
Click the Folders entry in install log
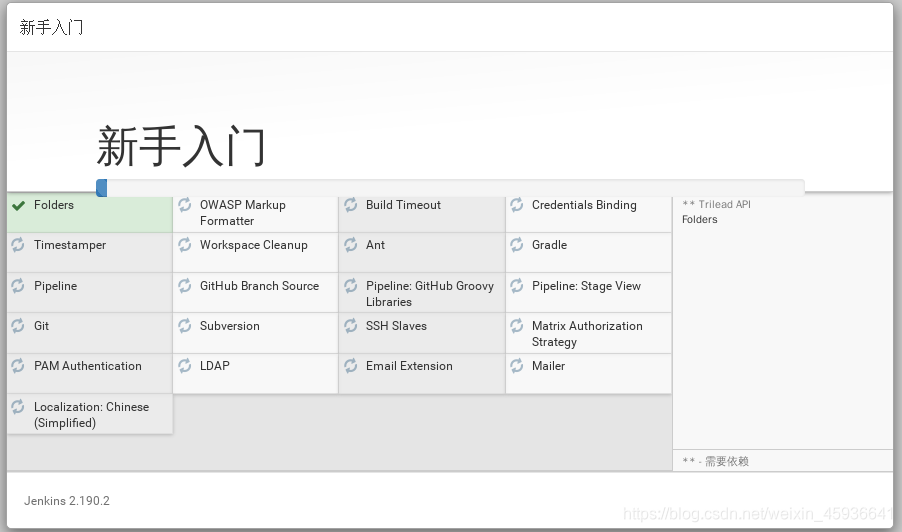[700, 219]
